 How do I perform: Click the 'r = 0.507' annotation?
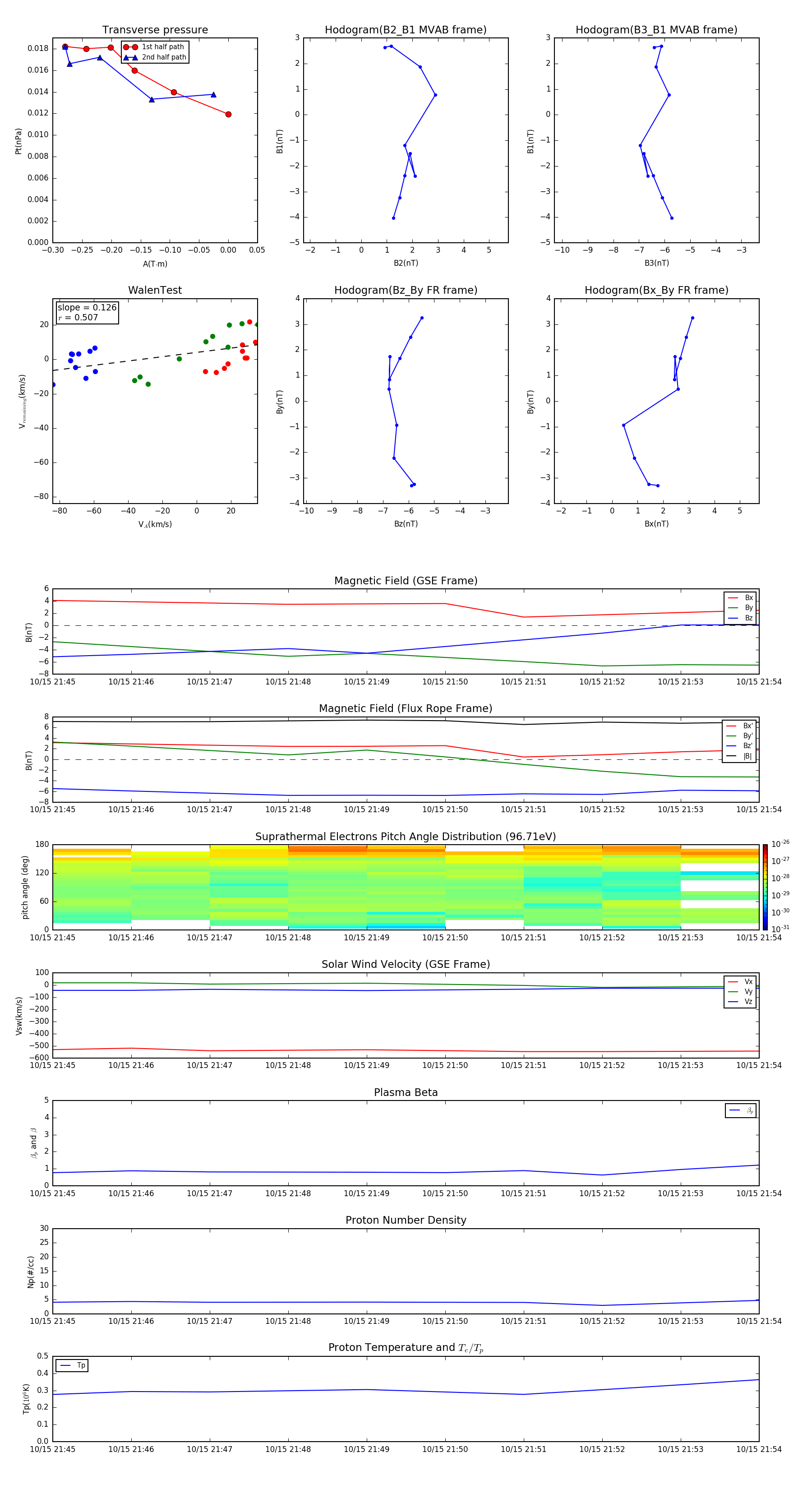coord(78,317)
